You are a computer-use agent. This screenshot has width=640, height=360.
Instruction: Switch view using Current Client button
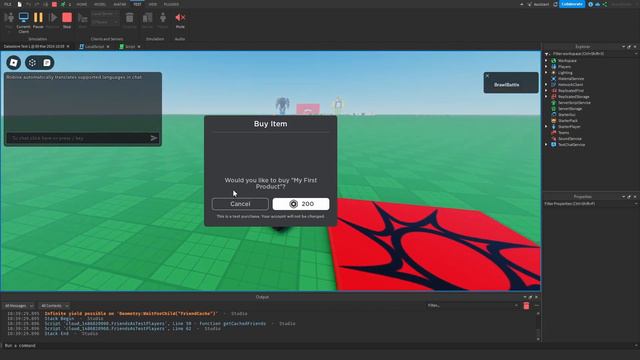pos(23,22)
